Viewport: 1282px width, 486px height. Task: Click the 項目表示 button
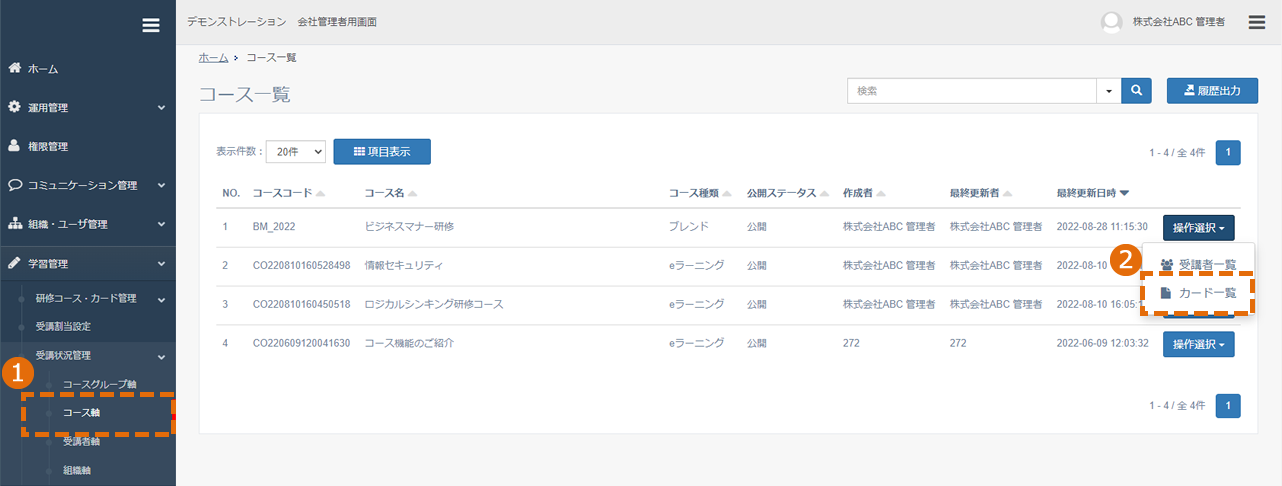point(382,151)
